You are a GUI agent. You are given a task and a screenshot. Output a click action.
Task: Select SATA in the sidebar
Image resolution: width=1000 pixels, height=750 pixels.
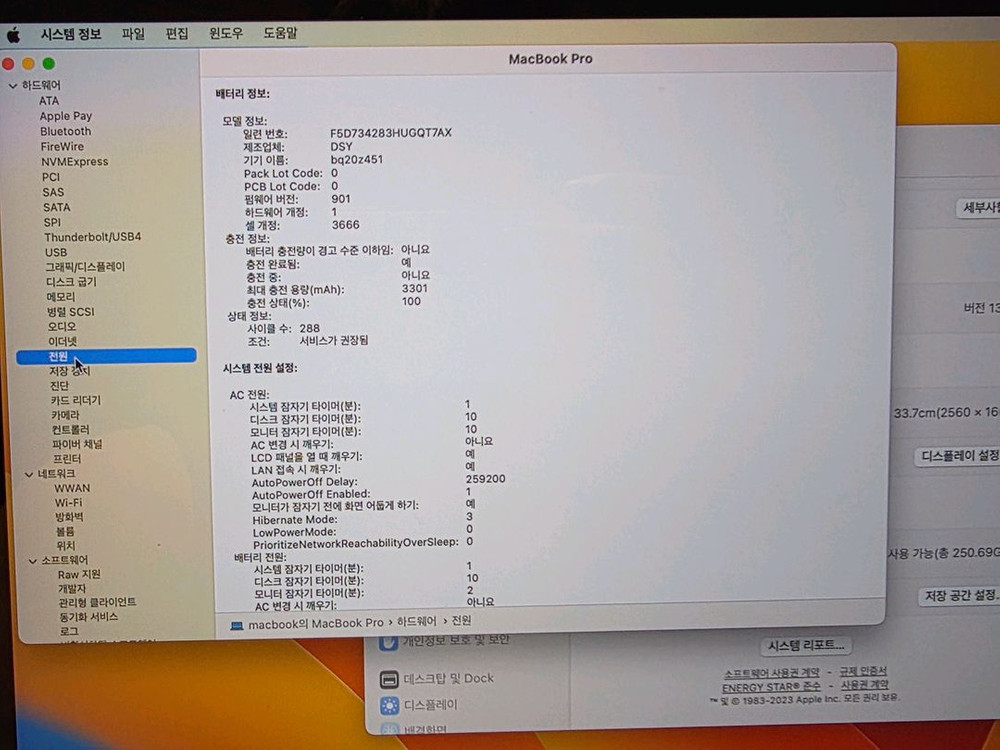[57, 207]
